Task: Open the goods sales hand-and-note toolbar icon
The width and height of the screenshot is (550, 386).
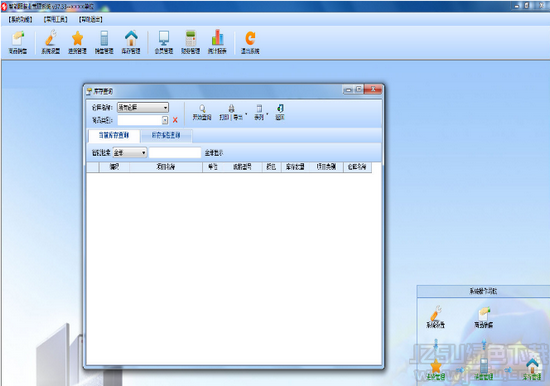Action: point(18,39)
